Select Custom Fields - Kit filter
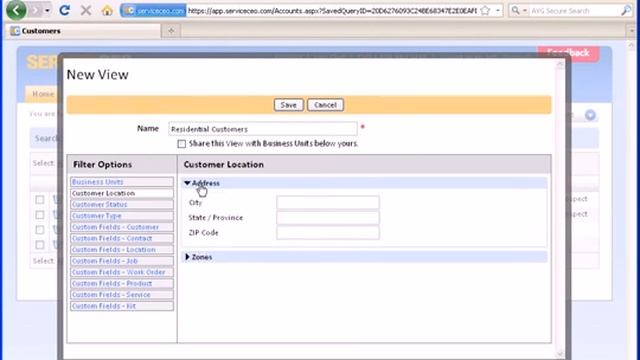Screen dimensions: 640x360 pos(122,306)
